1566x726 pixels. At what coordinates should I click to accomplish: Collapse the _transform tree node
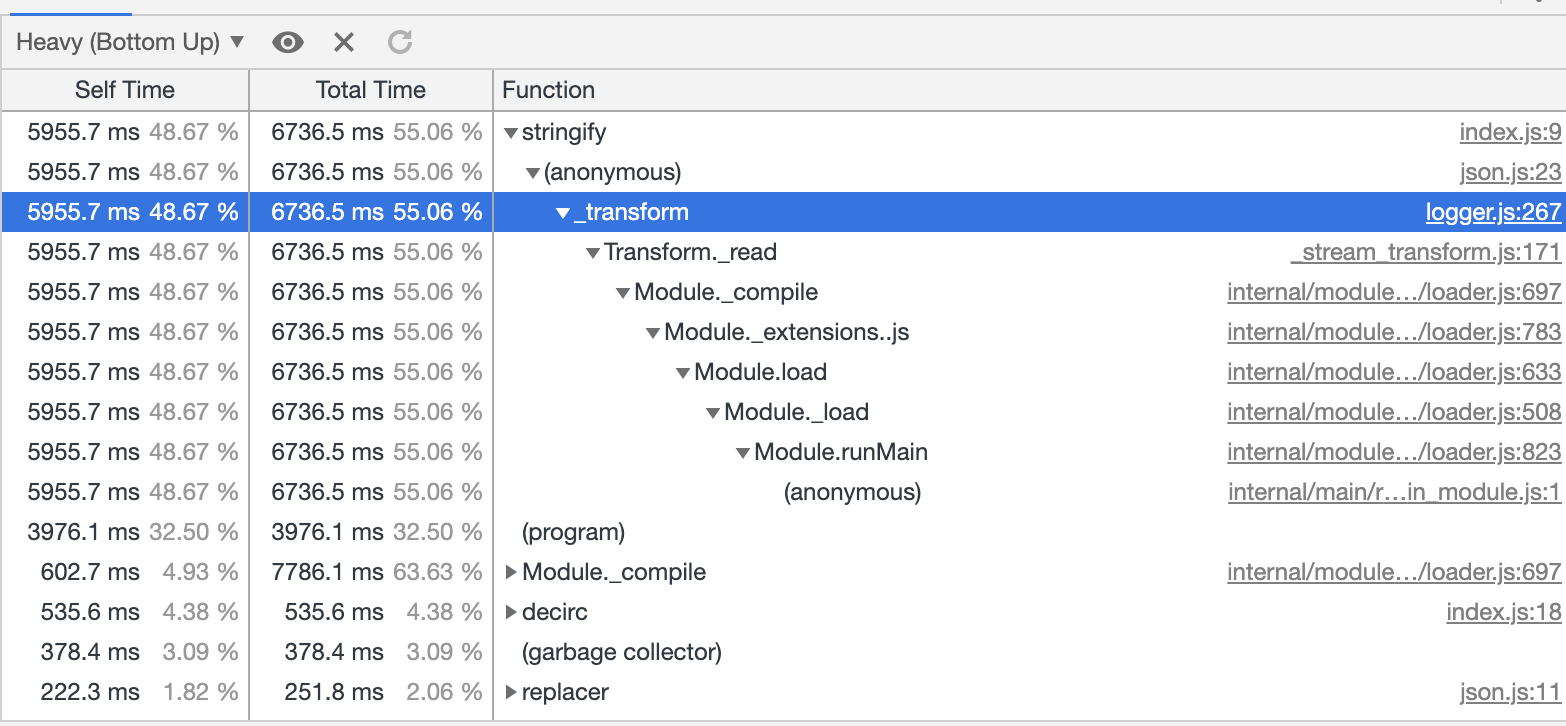562,212
